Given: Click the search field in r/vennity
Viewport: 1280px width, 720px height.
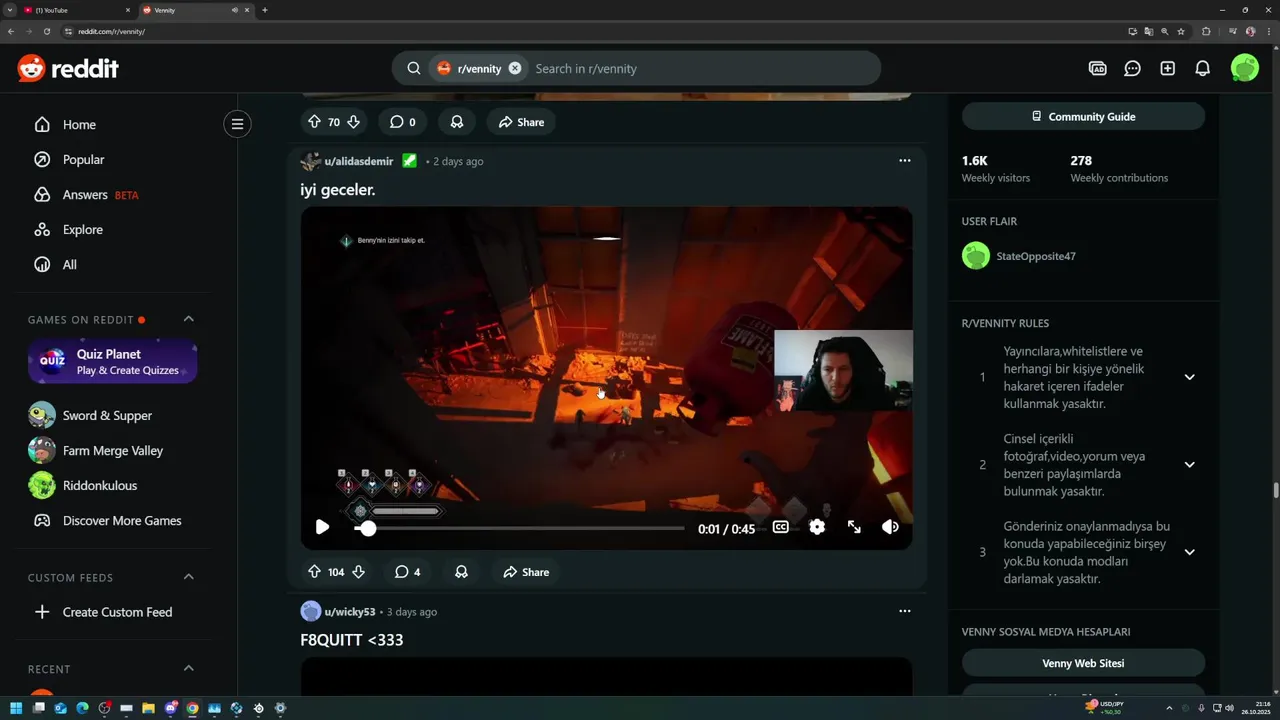Looking at the screenshot, I should [700, 68].
